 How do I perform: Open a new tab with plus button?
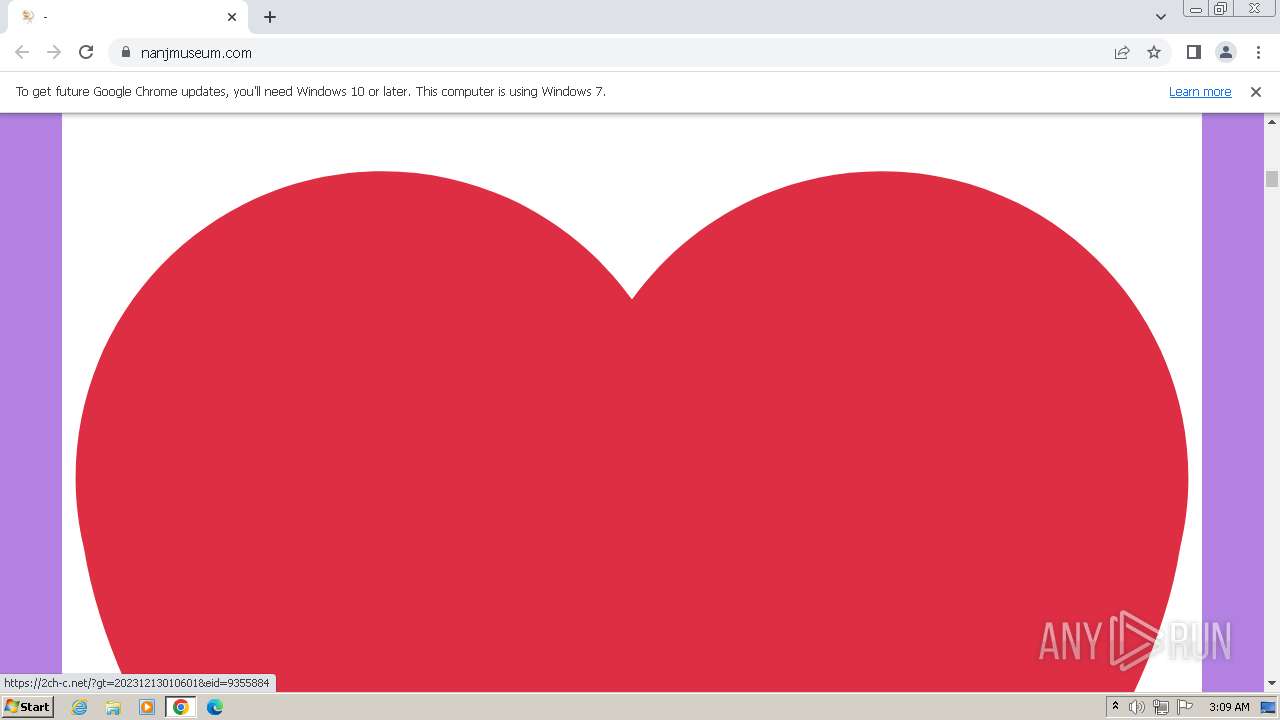[270, 17]
